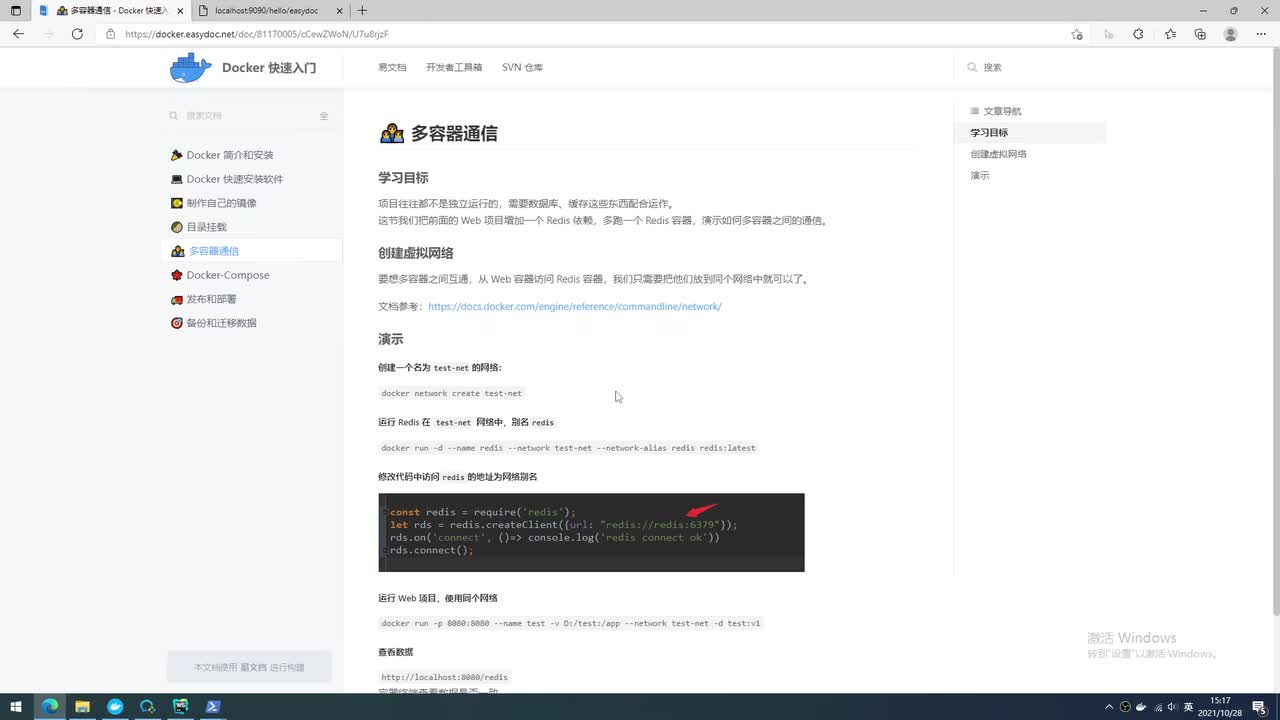Viewport: 1280px width, 720px height.
Task: Open SVN 仓库 header menu
Action: [x=522, y=67]
